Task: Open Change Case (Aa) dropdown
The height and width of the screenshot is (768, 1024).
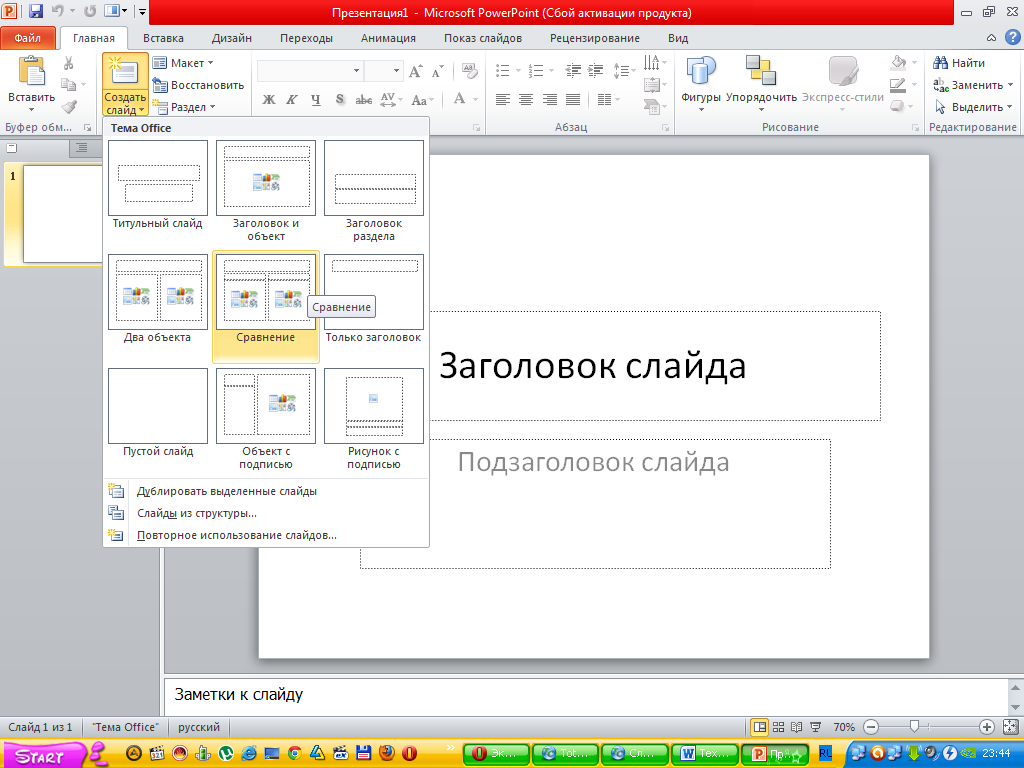Action: click(x=422, y=100)
